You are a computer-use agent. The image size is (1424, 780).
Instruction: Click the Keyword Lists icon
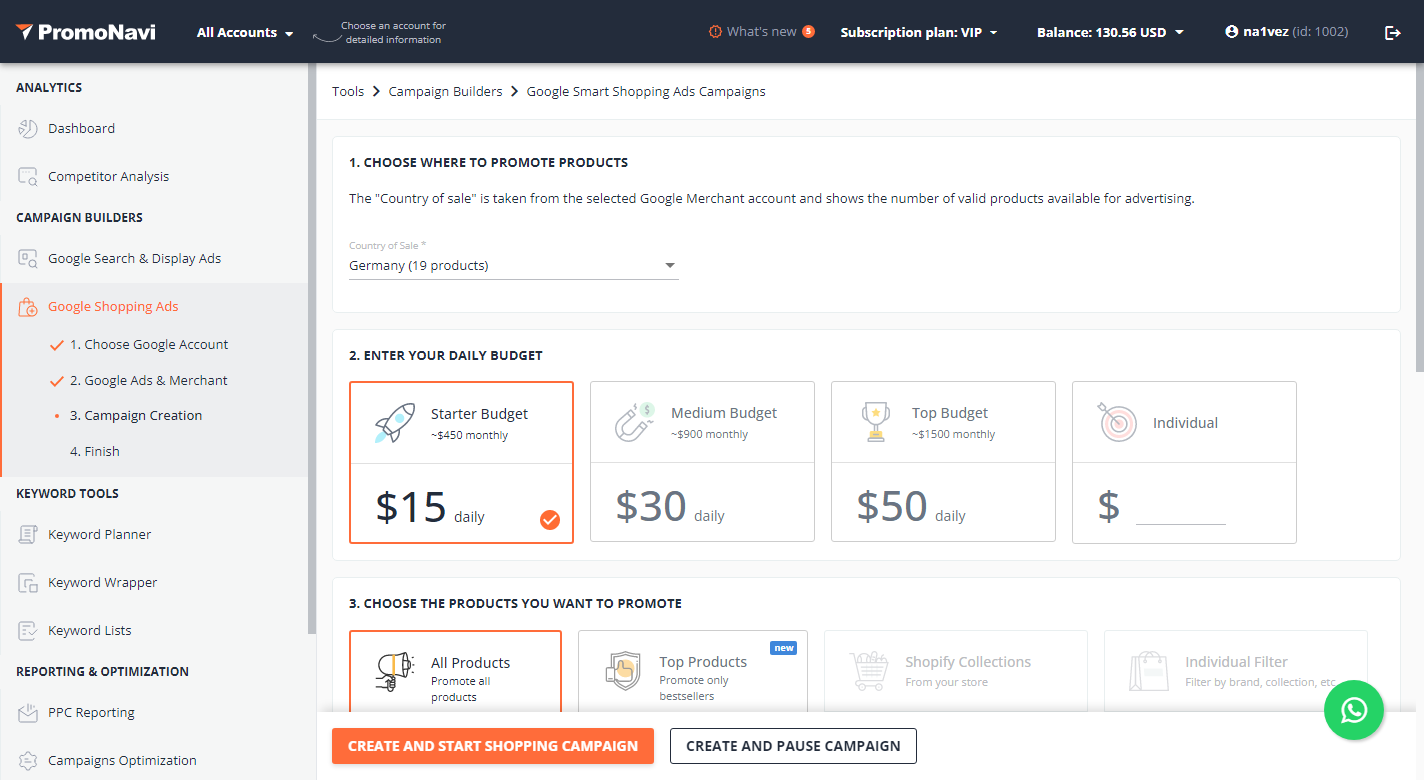pyautogui.click(x=28, y=630)
